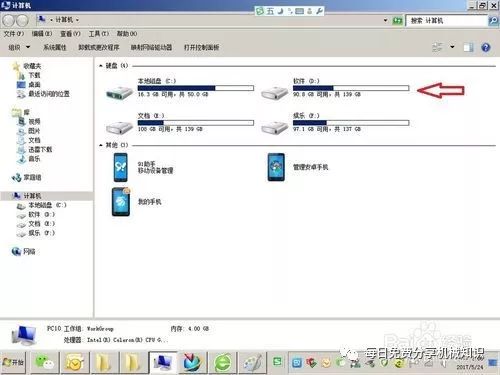Open the yellow clock app on taskbar
The image size is (500, 375).
coord(74,362)
